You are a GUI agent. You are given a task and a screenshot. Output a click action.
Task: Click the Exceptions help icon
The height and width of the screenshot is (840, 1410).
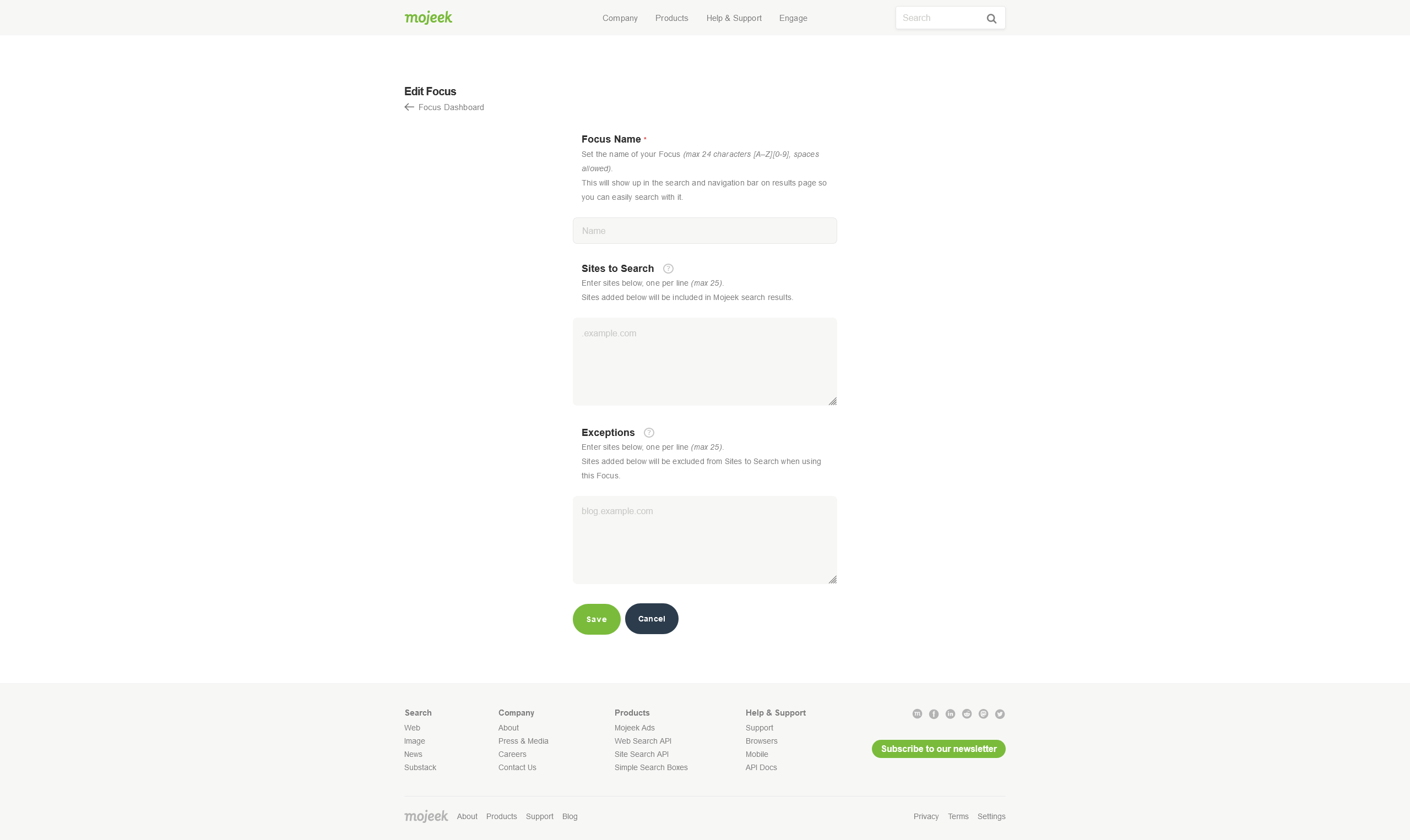pos(649,432)
